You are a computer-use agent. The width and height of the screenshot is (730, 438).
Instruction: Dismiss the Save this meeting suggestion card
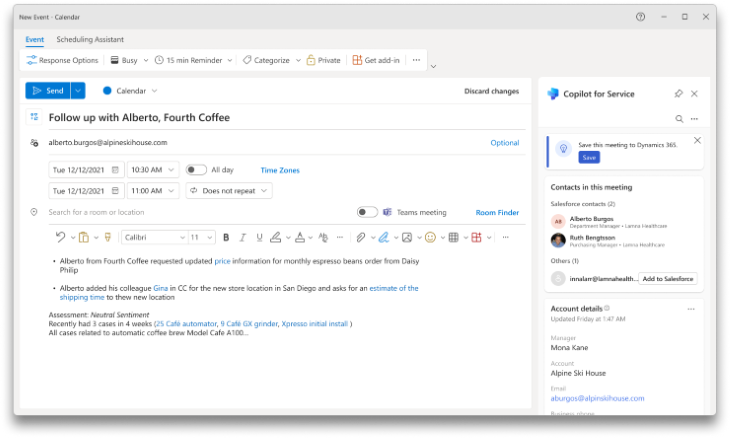click(x=697, y=140)
